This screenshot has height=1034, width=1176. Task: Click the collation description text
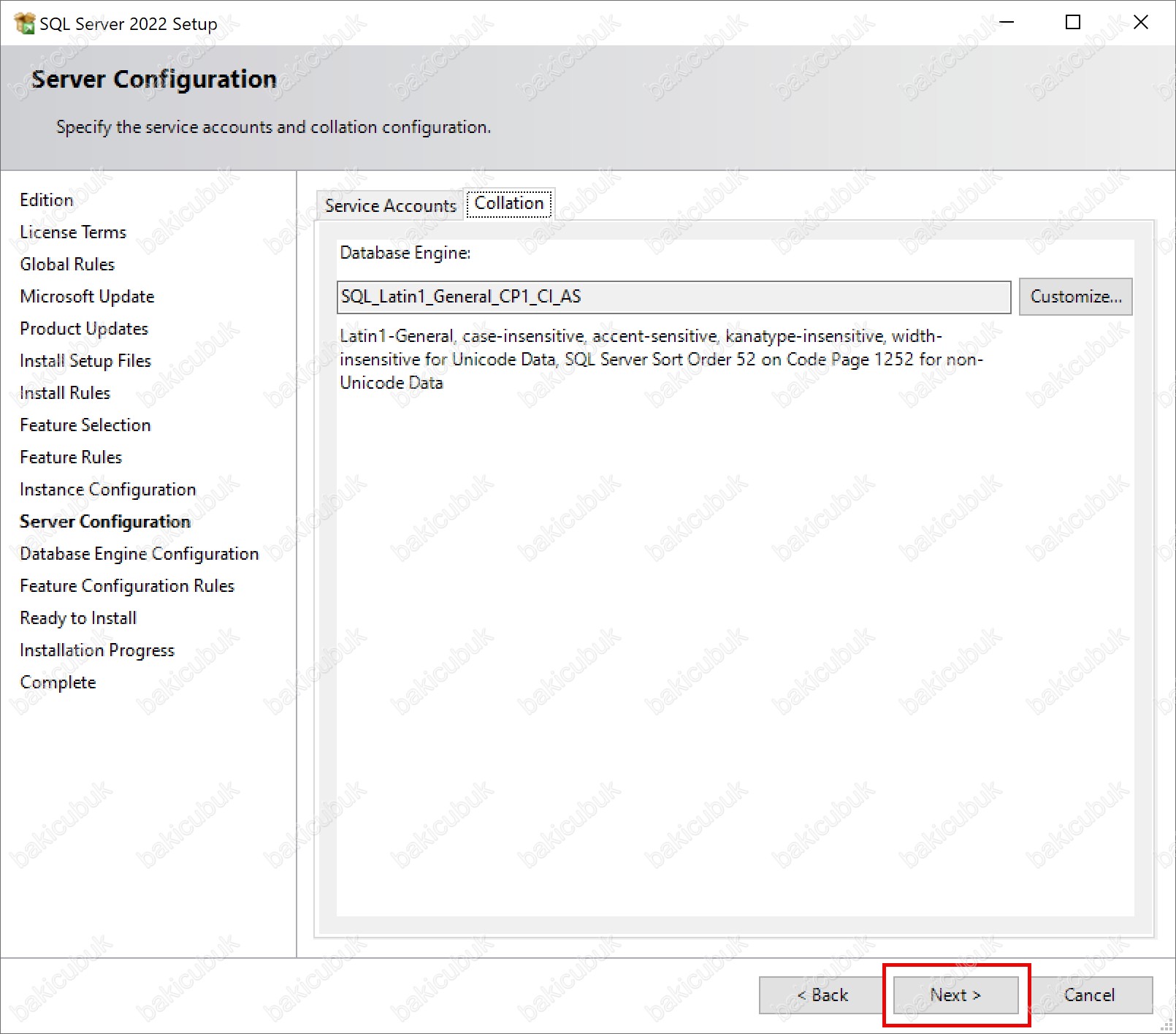coord(661,360)
